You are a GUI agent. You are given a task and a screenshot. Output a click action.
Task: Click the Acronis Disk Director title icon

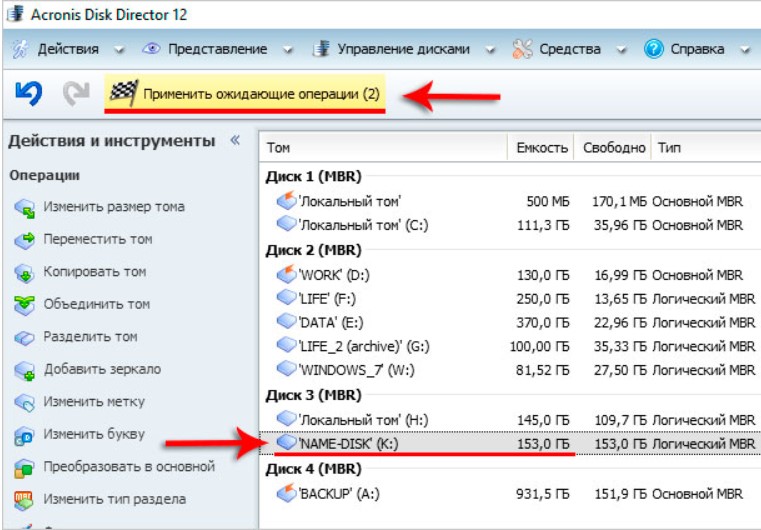tap(16, 14)
